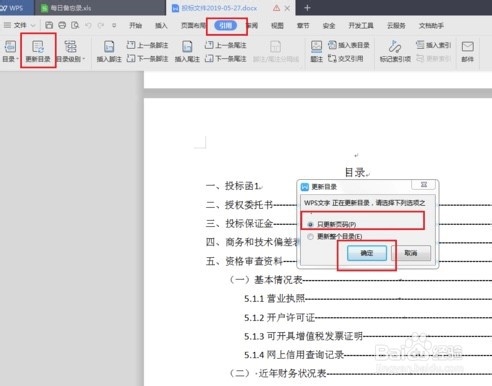This screenshot has width=492, height=386.
Task: Click 插入索引 (Insert Index)
Action: click(x=433, y=45)
